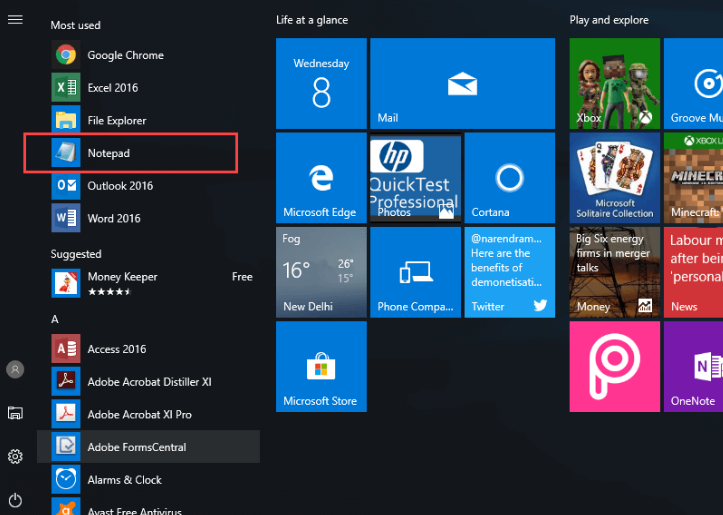Open suggested Money Keeper app icon

click(x=66, y=283)
